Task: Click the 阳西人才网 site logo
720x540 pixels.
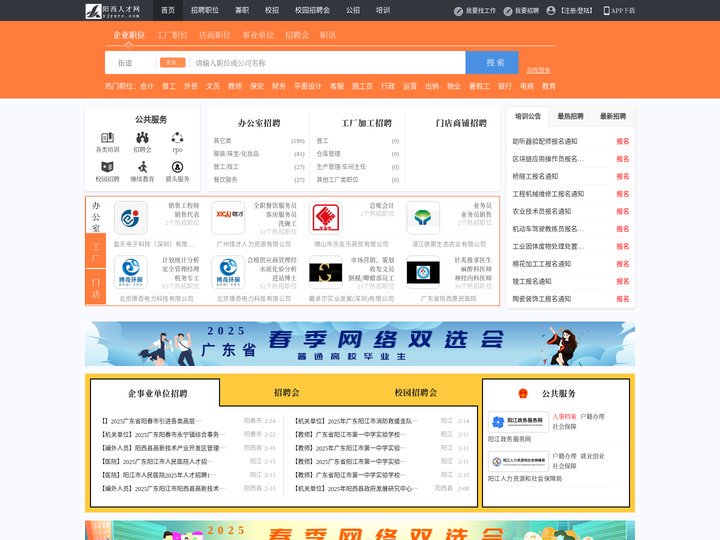Action: (x=112, y=11)
